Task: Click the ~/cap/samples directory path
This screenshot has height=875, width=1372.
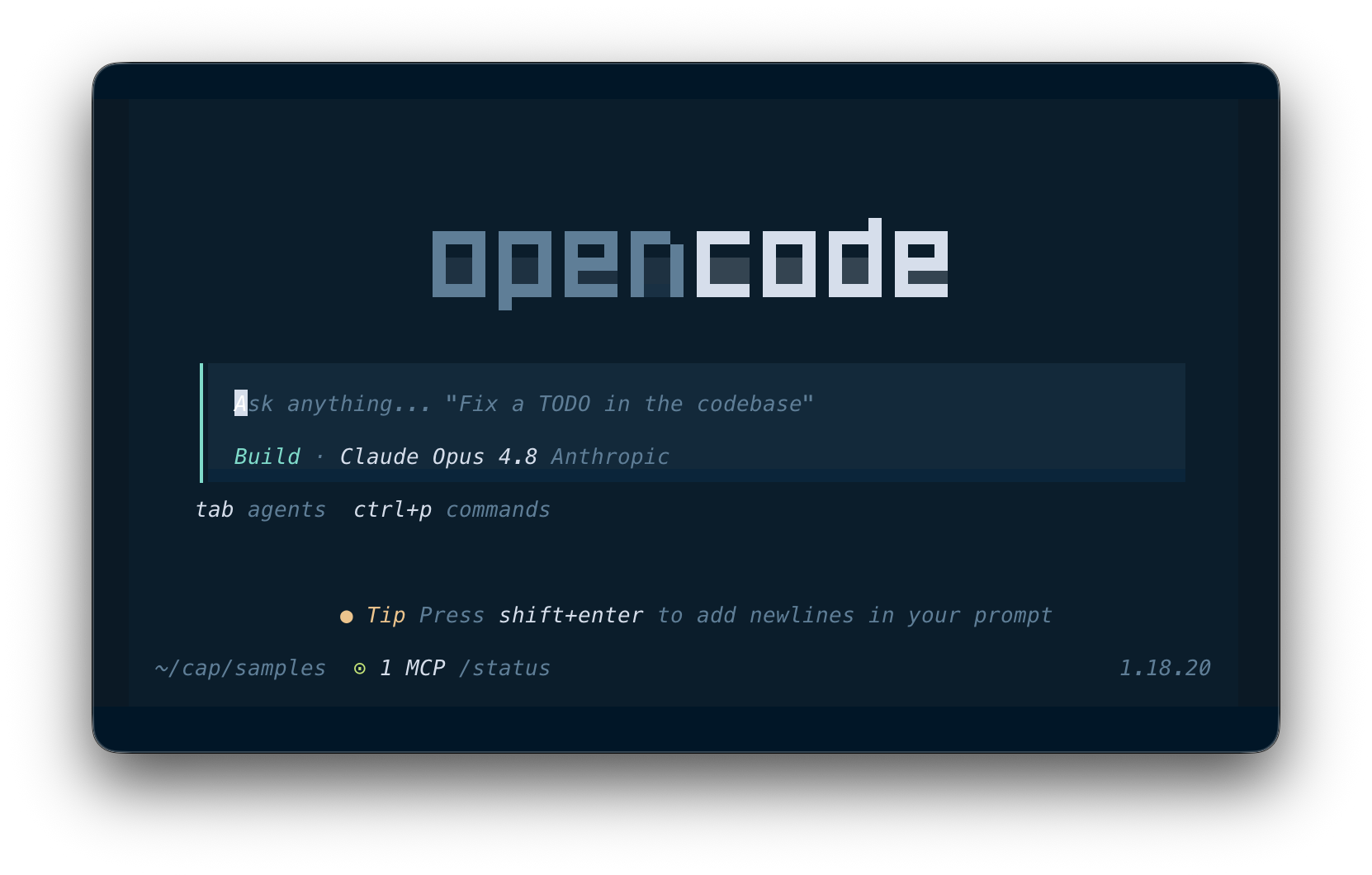Action: pyautogui.click(x=240, y=668)
